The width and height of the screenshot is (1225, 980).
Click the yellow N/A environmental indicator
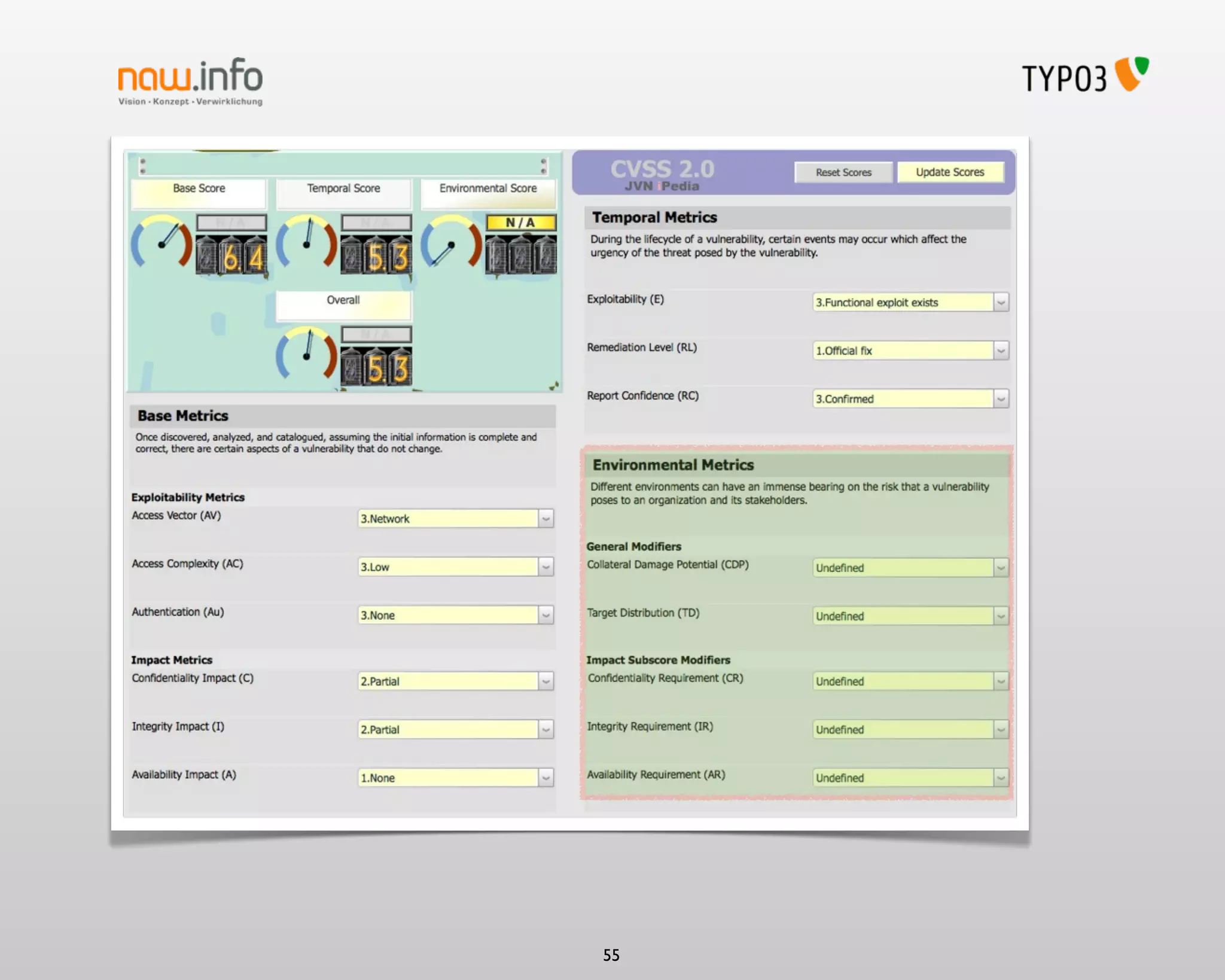(521, 223)
